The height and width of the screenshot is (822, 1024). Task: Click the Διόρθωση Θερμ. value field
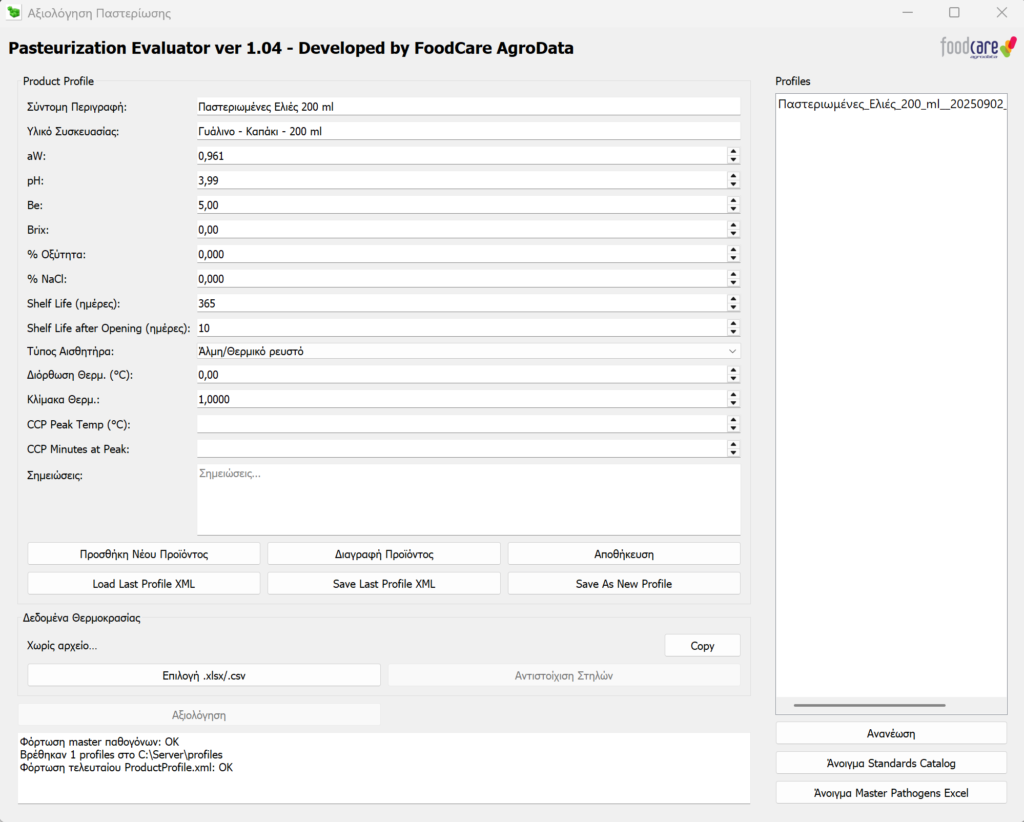click(462, 375)
